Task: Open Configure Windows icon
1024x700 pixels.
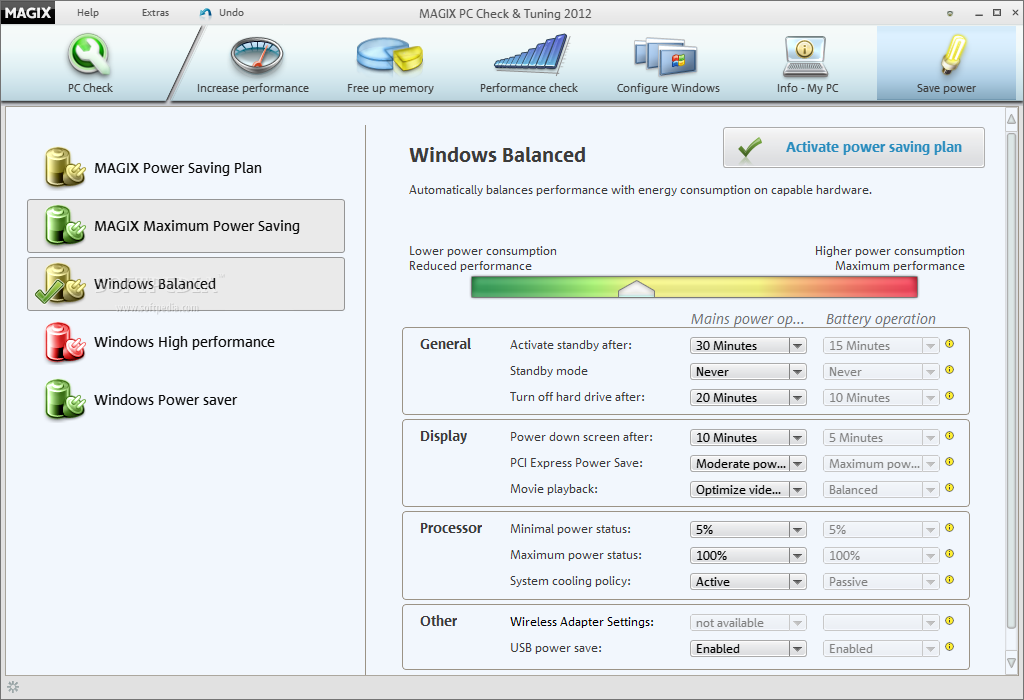Action: click(665, 56)
